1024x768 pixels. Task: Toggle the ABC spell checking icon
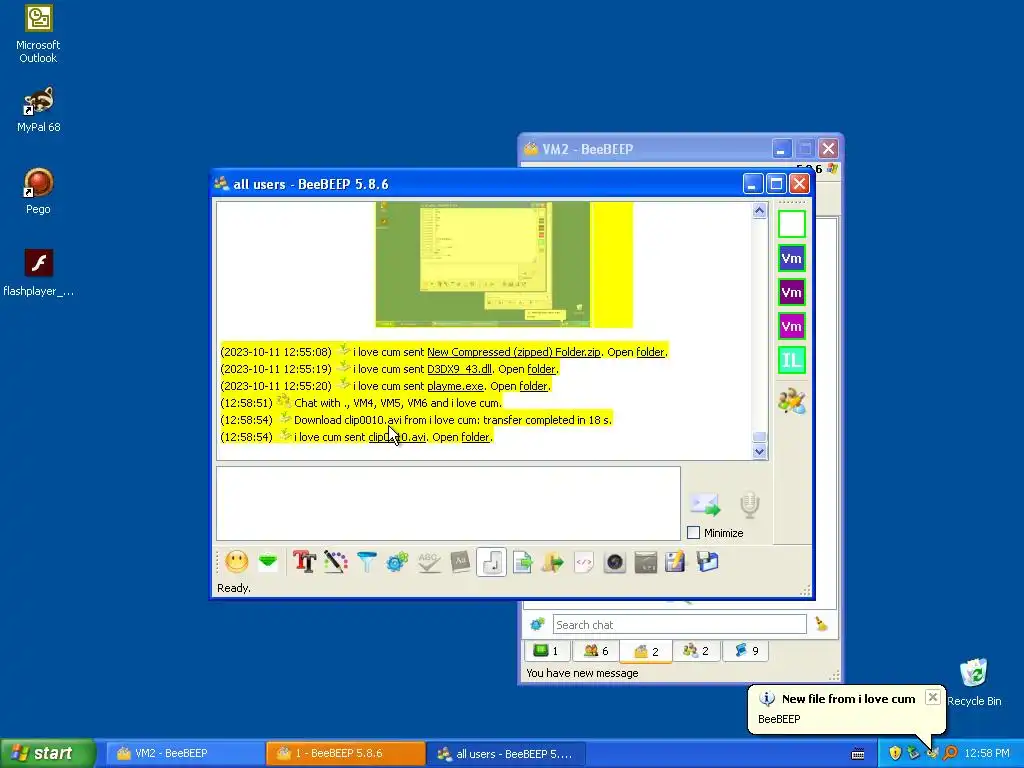[x=428, y=562]
